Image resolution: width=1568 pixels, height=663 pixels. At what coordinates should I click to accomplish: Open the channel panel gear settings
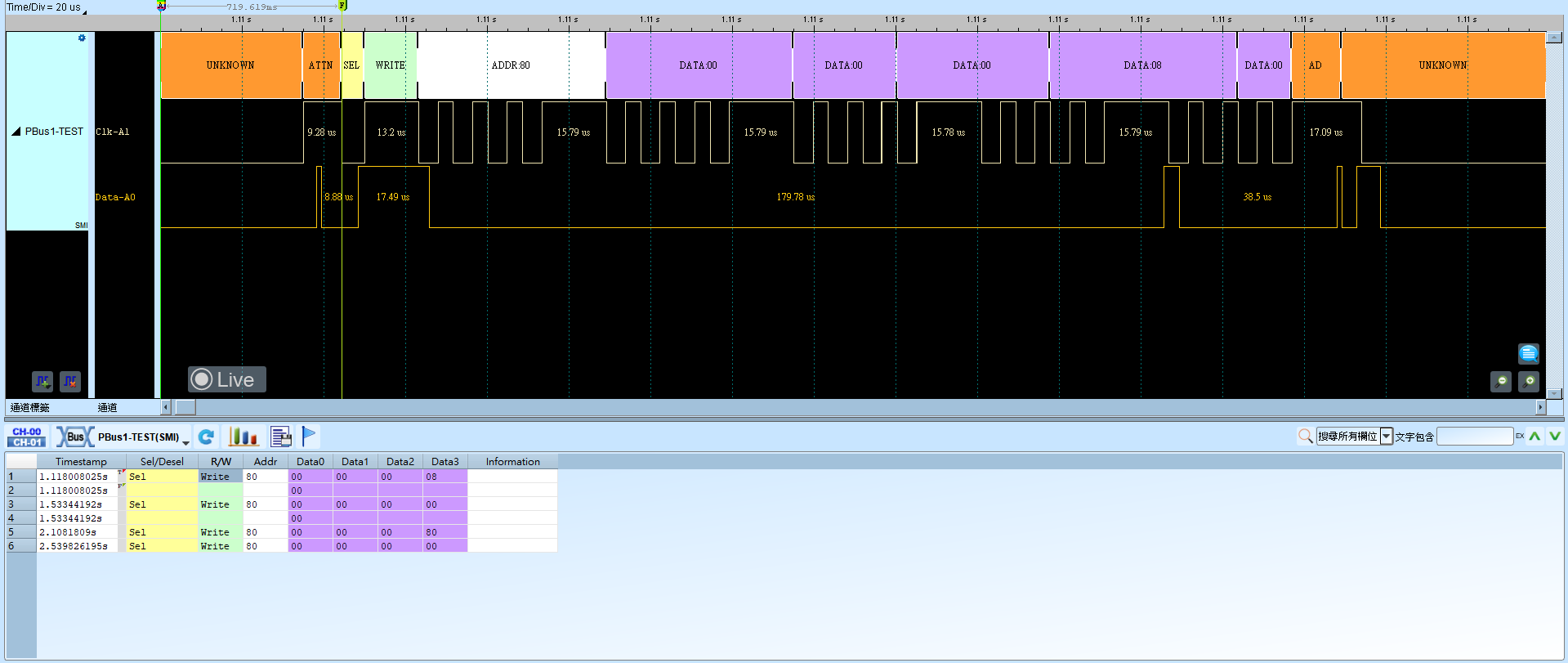point(82,38)
